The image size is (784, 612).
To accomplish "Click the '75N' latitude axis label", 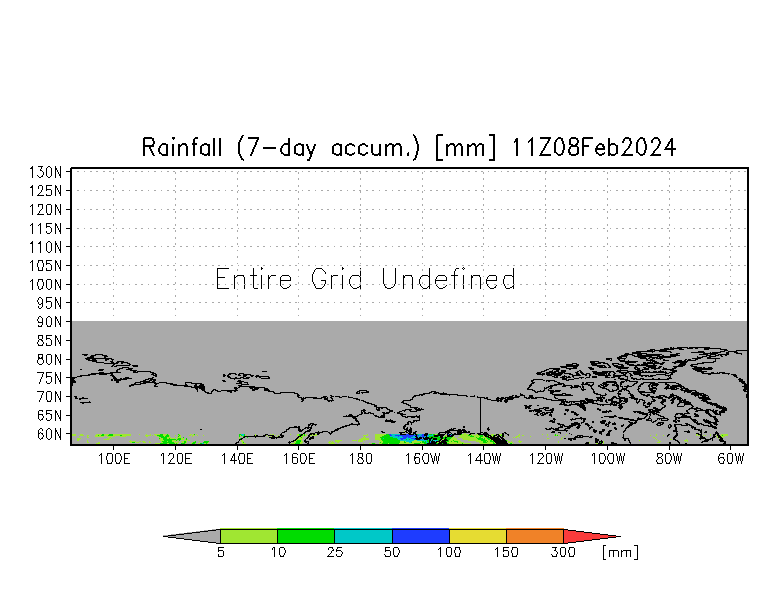I will pos(49,378).
